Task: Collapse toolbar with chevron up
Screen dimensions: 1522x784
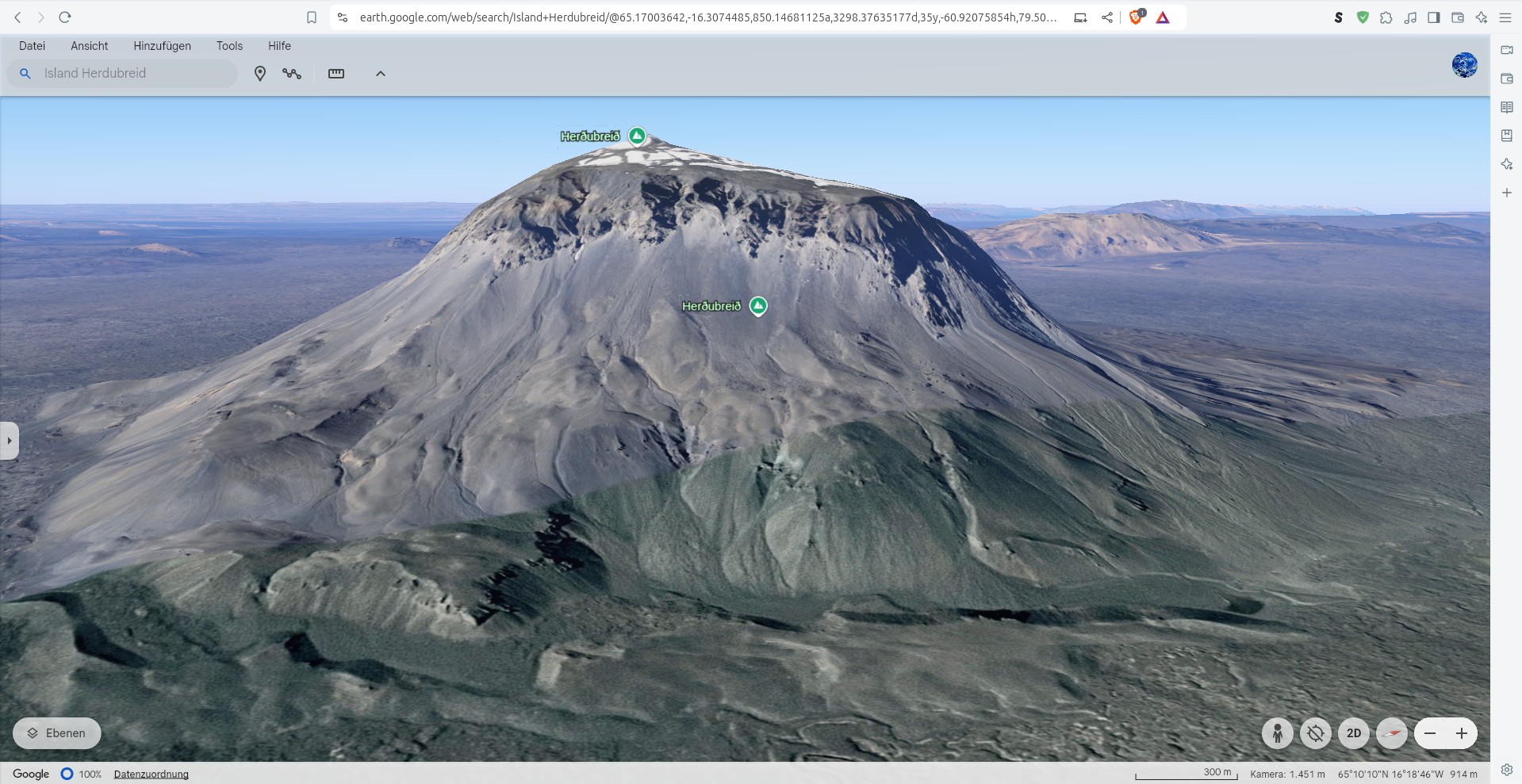Action: 381,74
